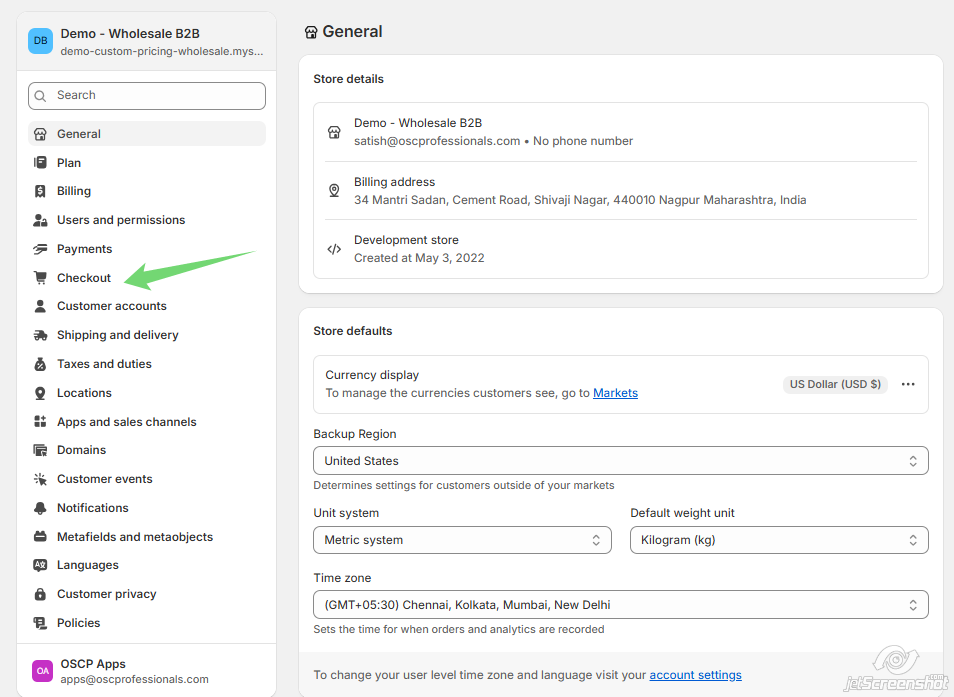The image size is (954, 697).
Task: Select Users and permissions in the sidebar
Action: tap(122, 219)
